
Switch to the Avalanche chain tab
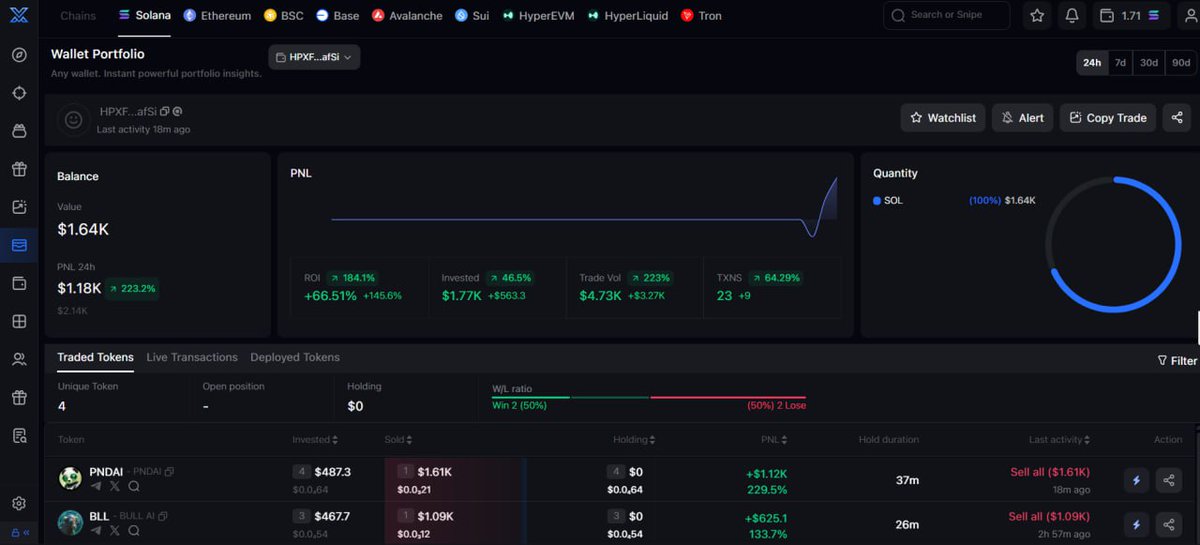(407, 16)
